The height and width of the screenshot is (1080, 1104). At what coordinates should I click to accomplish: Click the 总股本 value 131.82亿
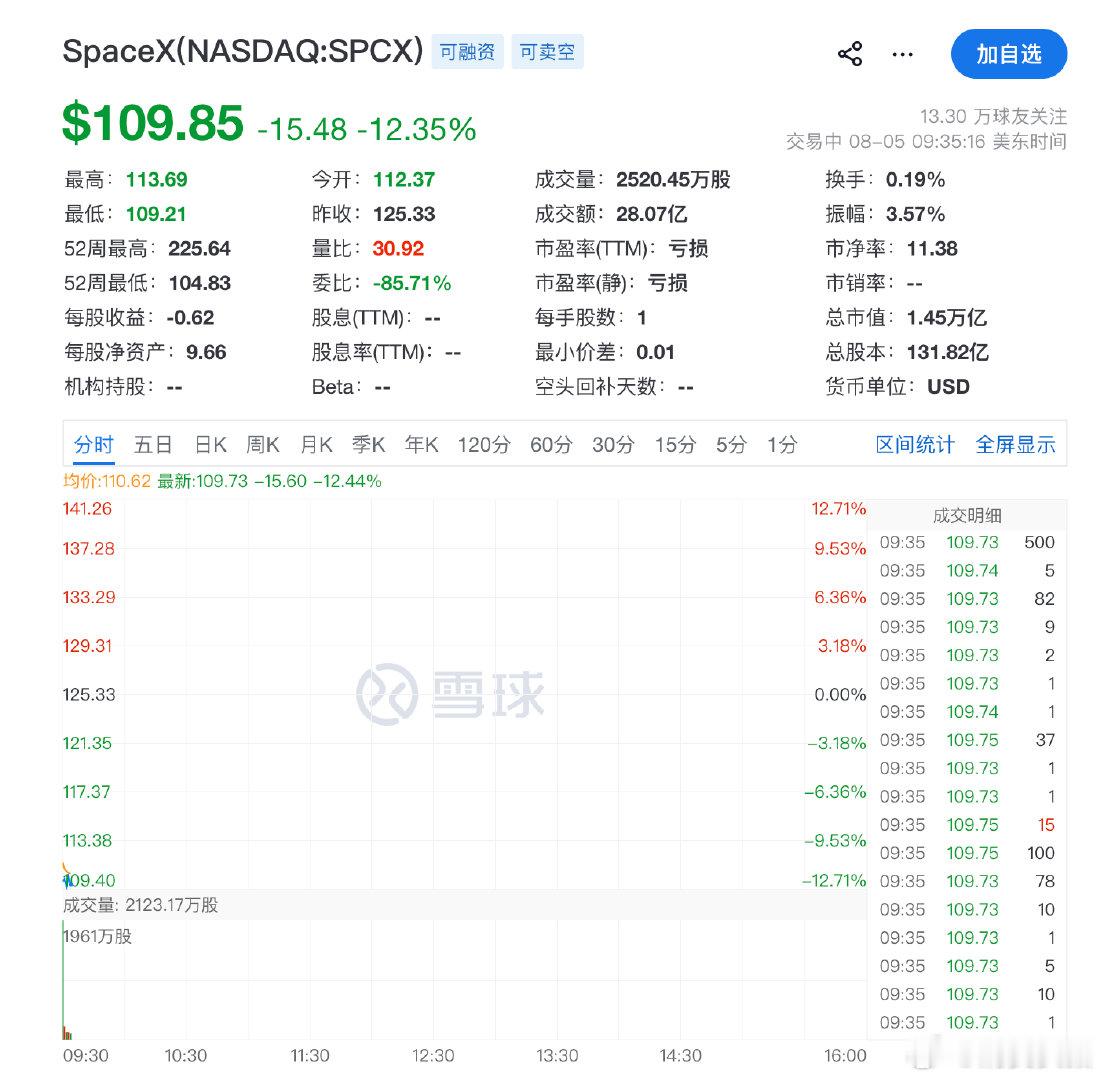point(948,352)
